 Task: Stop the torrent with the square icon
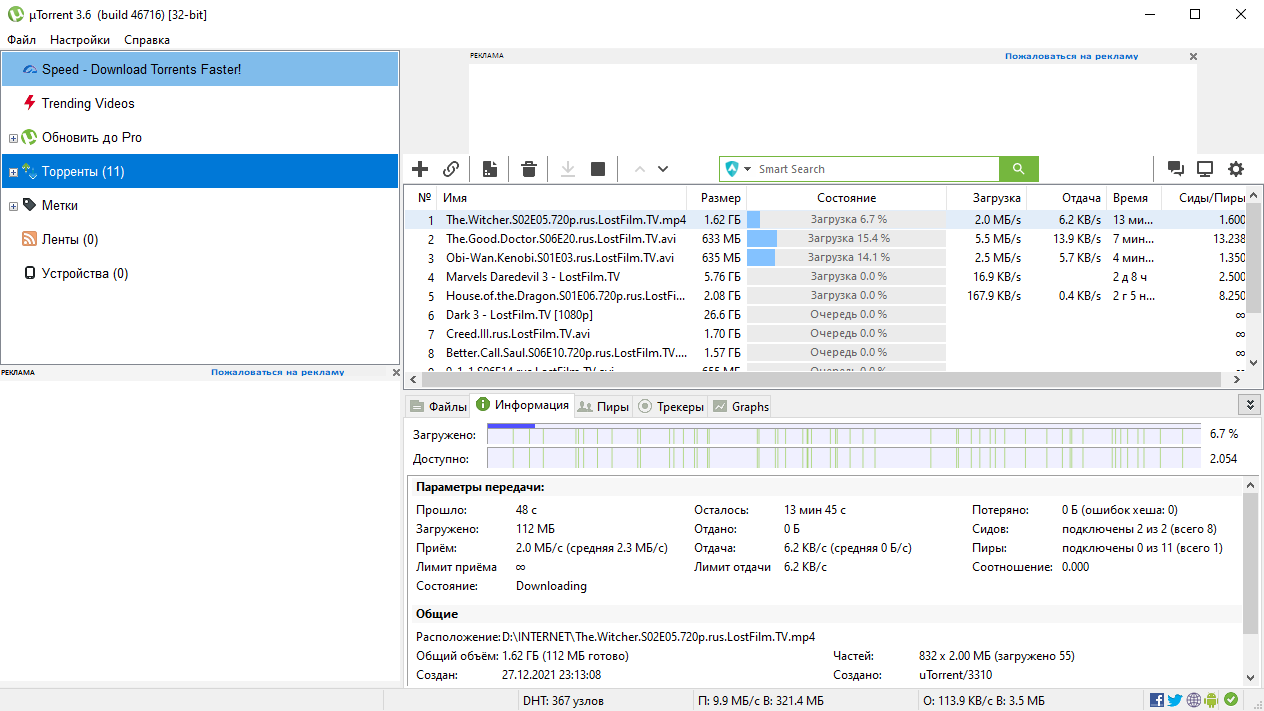(598, 169)
